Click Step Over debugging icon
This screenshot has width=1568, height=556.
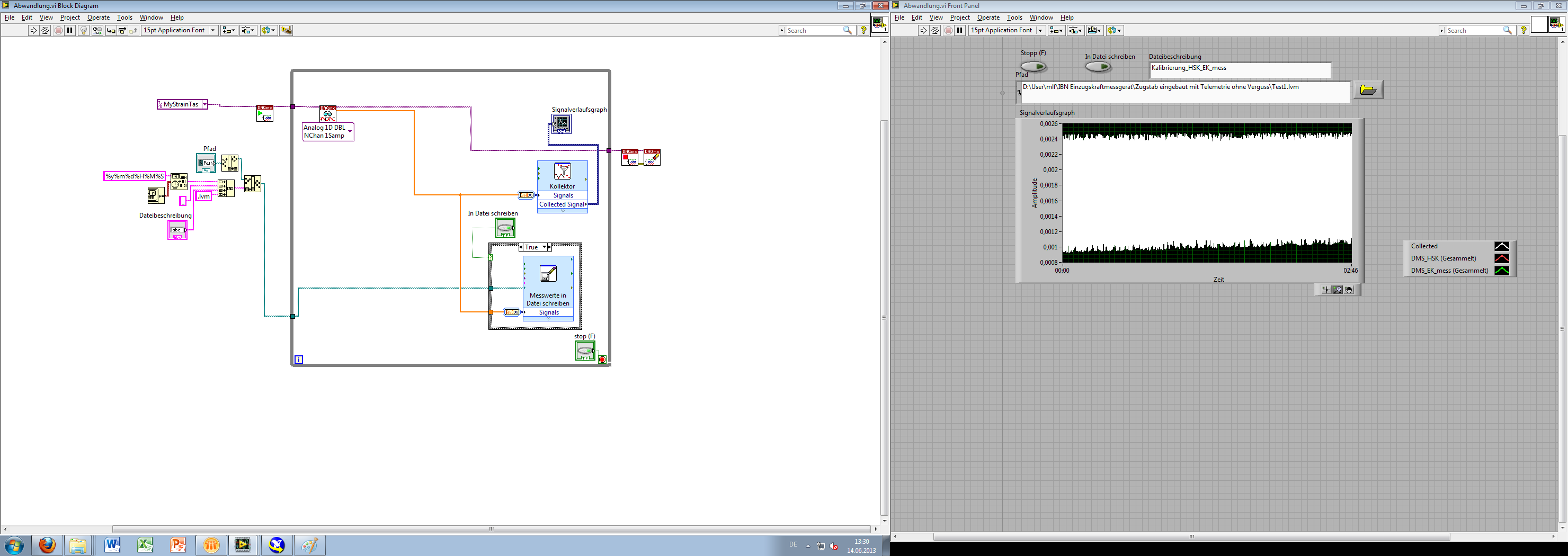click(122, 30)
